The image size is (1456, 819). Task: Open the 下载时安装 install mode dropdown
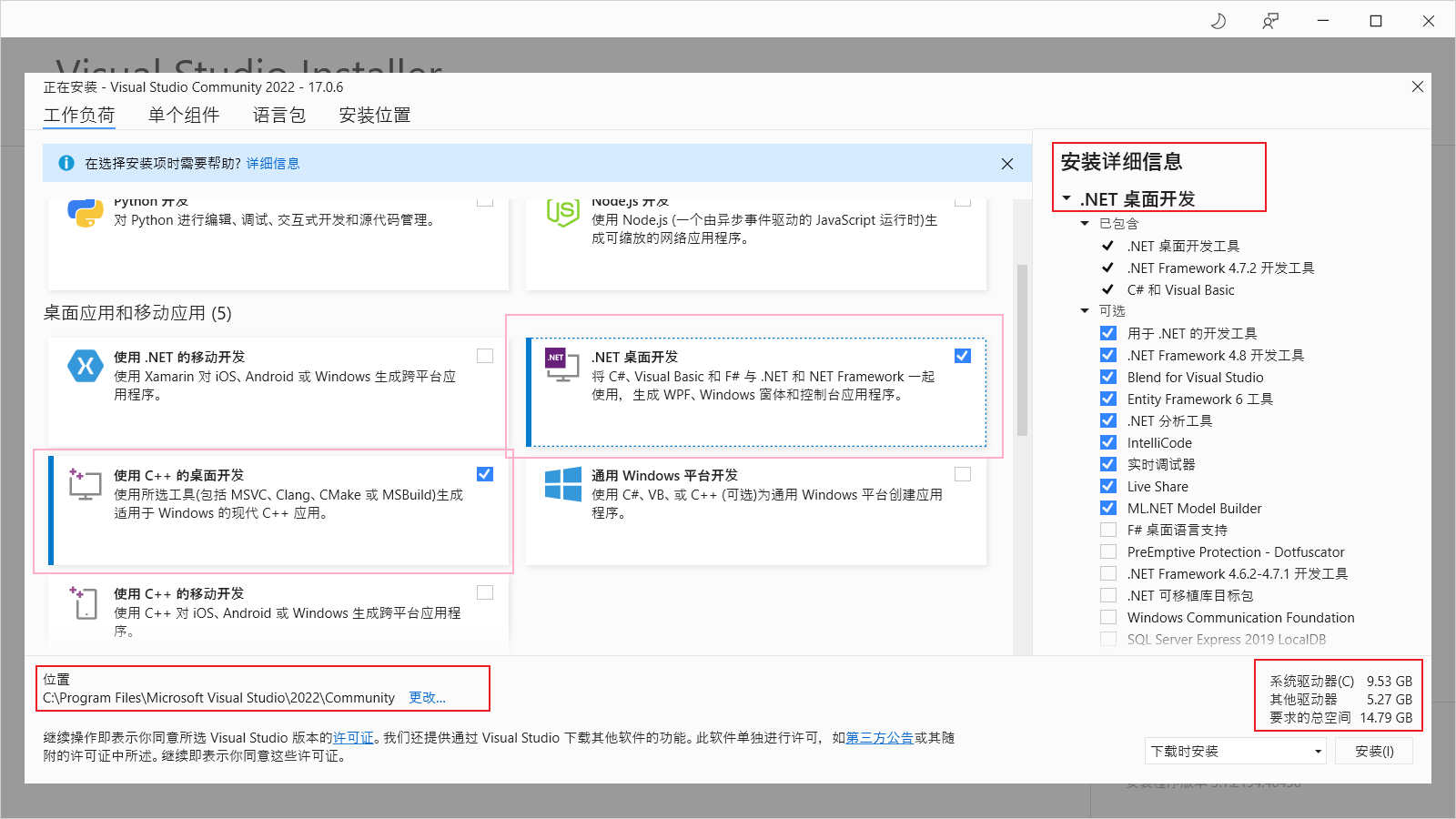[1236, 751]
